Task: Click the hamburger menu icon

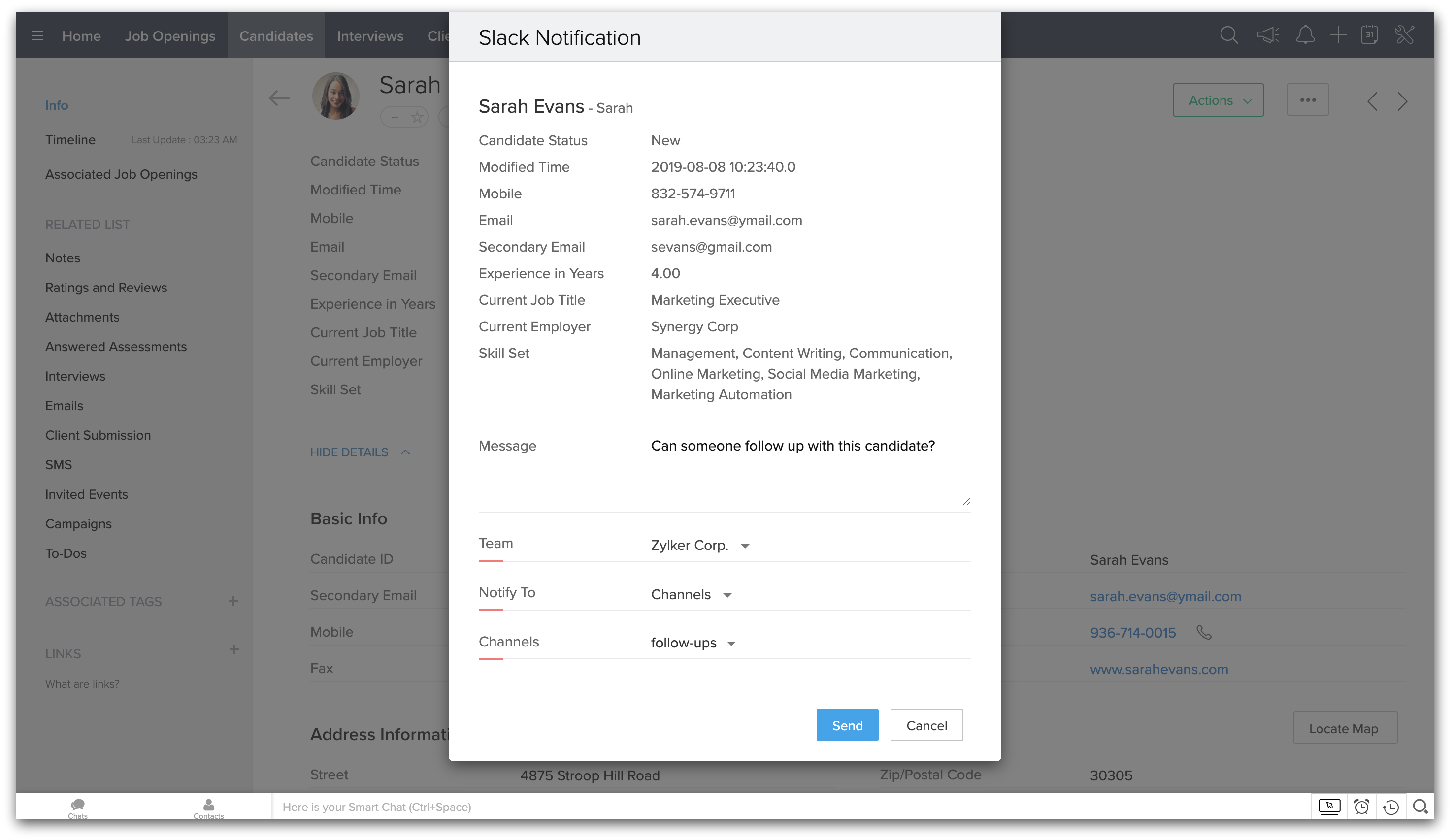Action: [x=37, y=36]
